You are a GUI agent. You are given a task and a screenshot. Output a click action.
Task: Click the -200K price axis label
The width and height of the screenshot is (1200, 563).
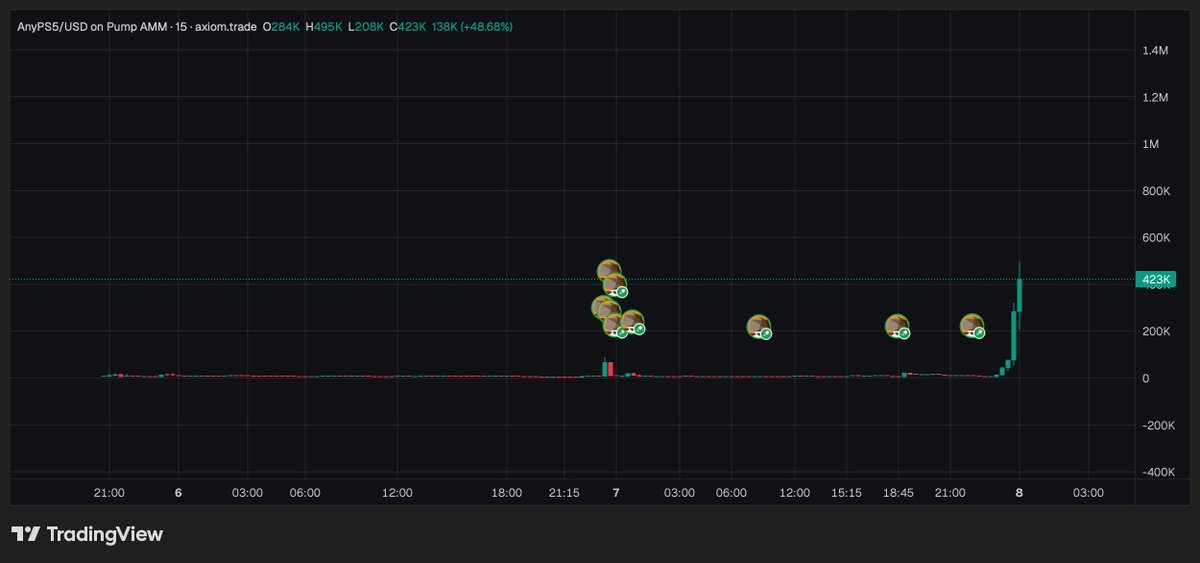click(1156, 426)
